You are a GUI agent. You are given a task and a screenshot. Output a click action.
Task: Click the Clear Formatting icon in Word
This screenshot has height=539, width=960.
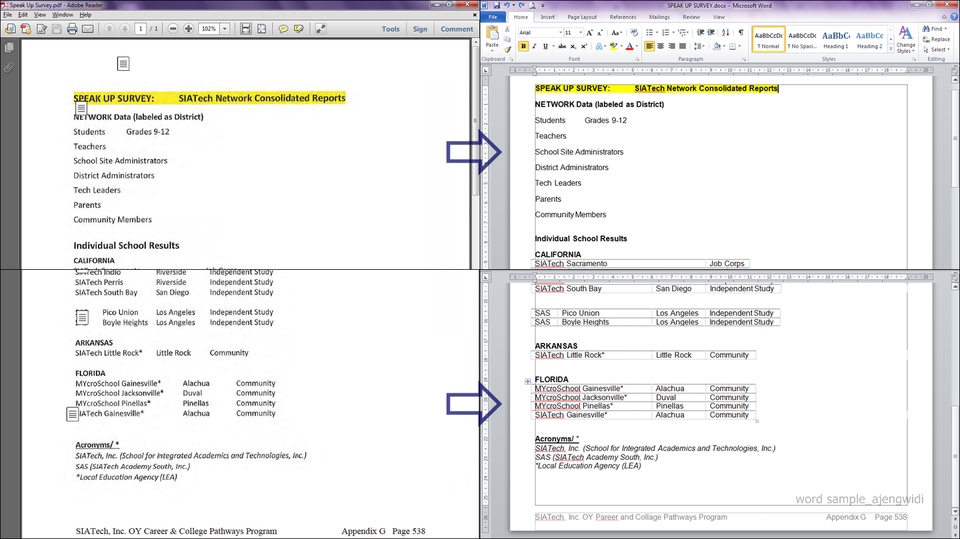click(x=634, y=32)
